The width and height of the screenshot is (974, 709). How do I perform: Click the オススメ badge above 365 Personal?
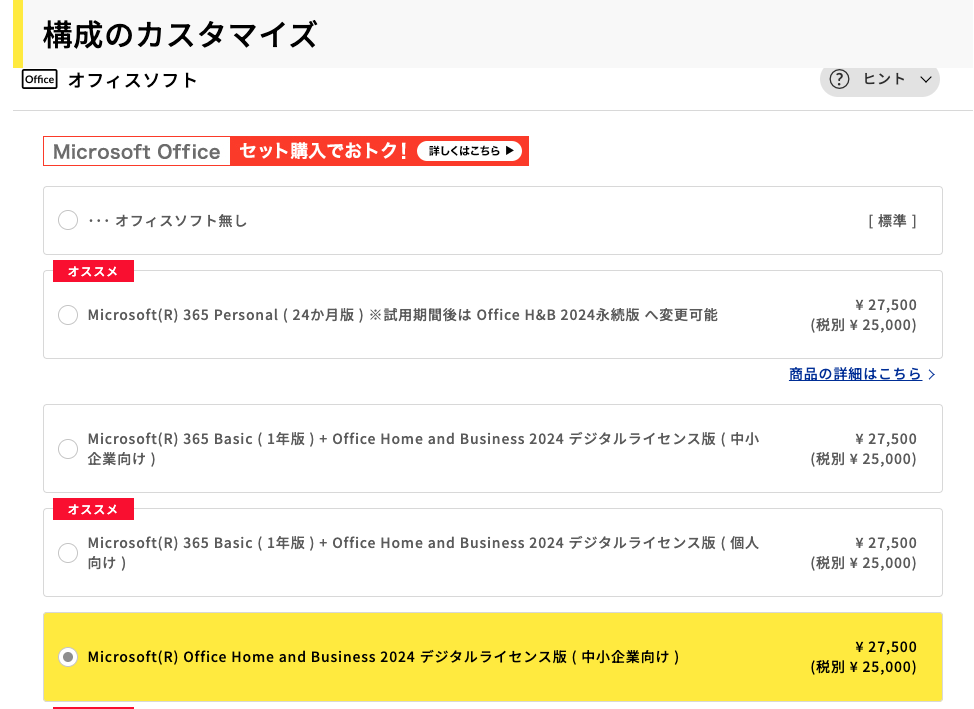point(93,272)
